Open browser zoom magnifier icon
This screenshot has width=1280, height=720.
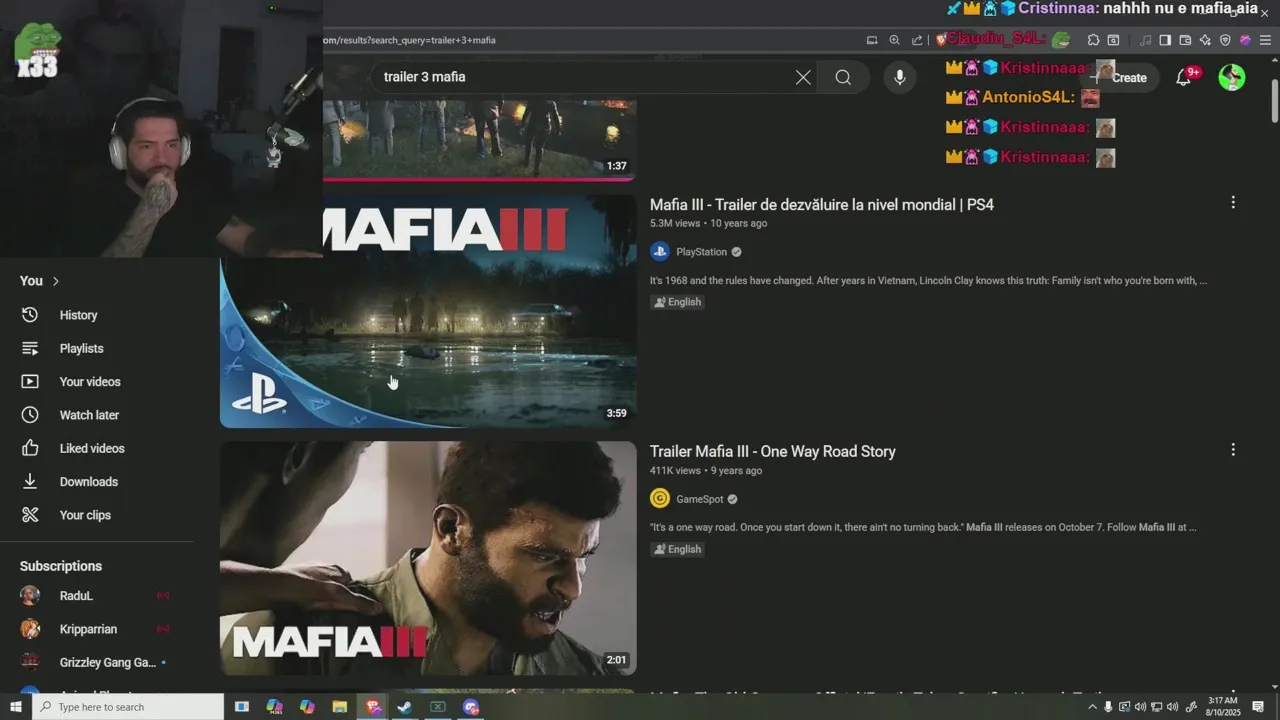[895, 40]
